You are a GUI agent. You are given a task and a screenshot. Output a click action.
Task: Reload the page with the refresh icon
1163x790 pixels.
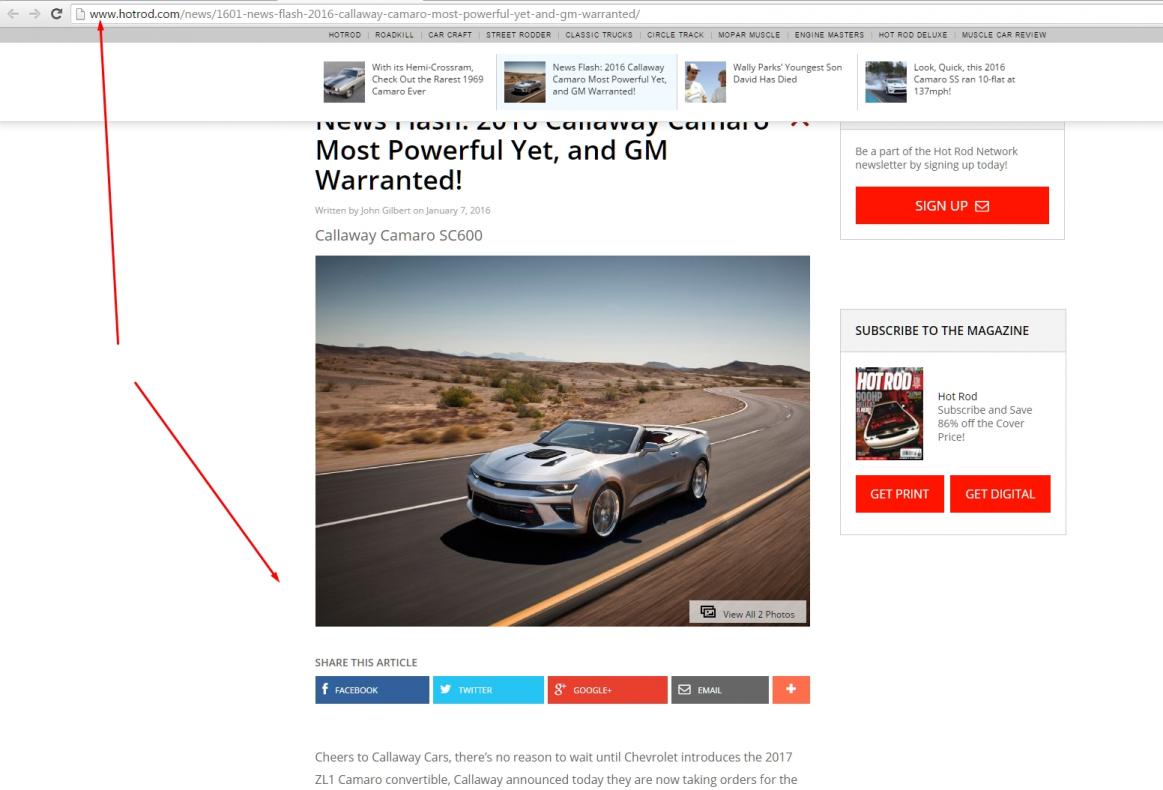coord(56,13)
